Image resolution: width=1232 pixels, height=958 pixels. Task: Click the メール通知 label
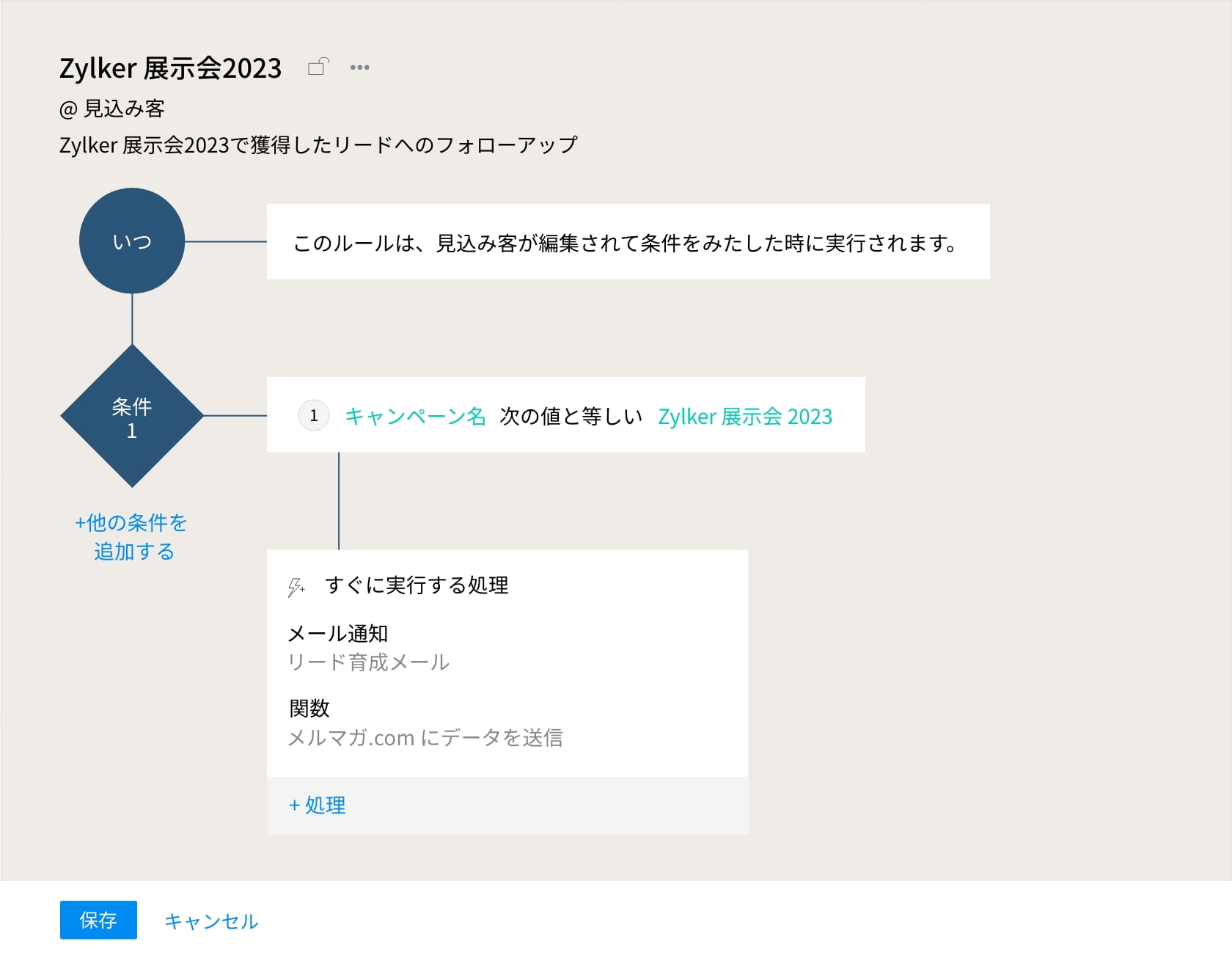click(x=338, y=633)
